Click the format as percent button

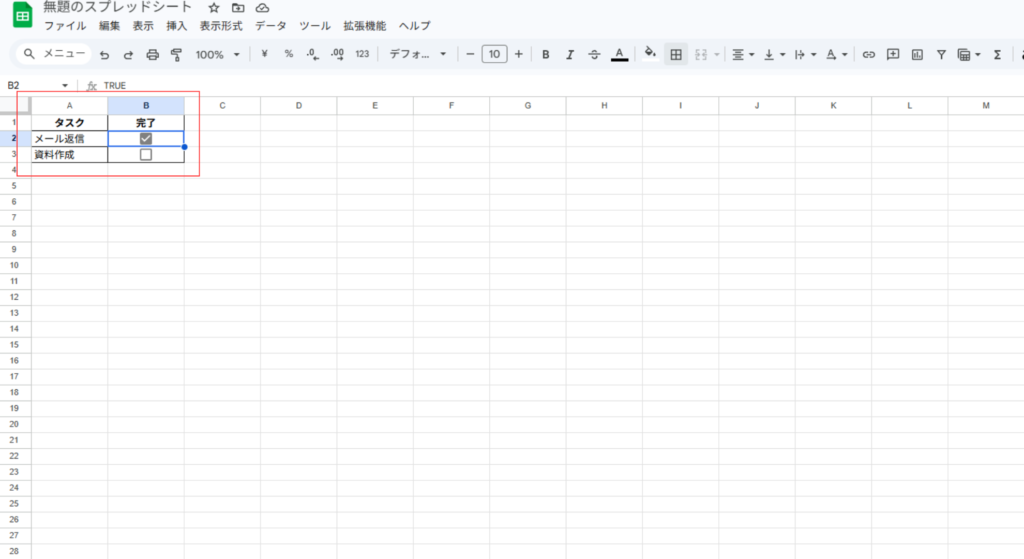[x=289, y=54]
